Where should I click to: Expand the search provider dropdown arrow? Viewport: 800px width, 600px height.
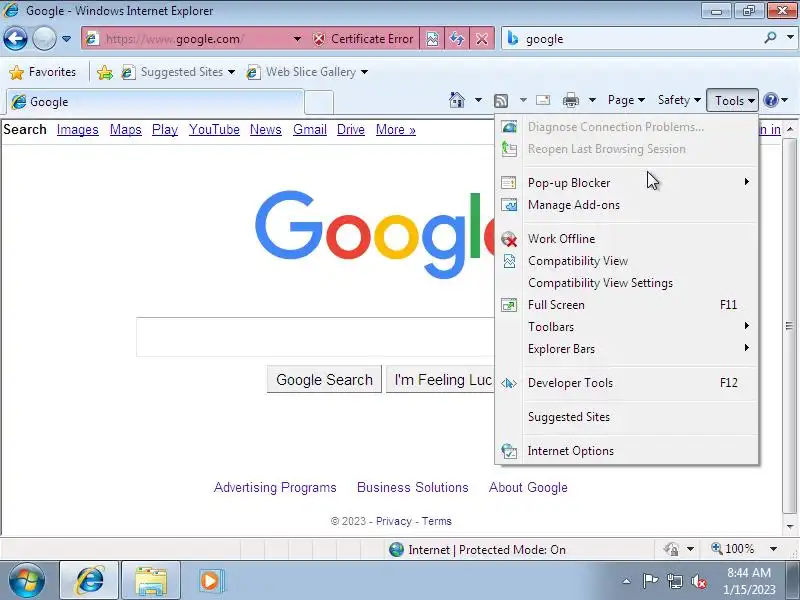click(790, 37)
